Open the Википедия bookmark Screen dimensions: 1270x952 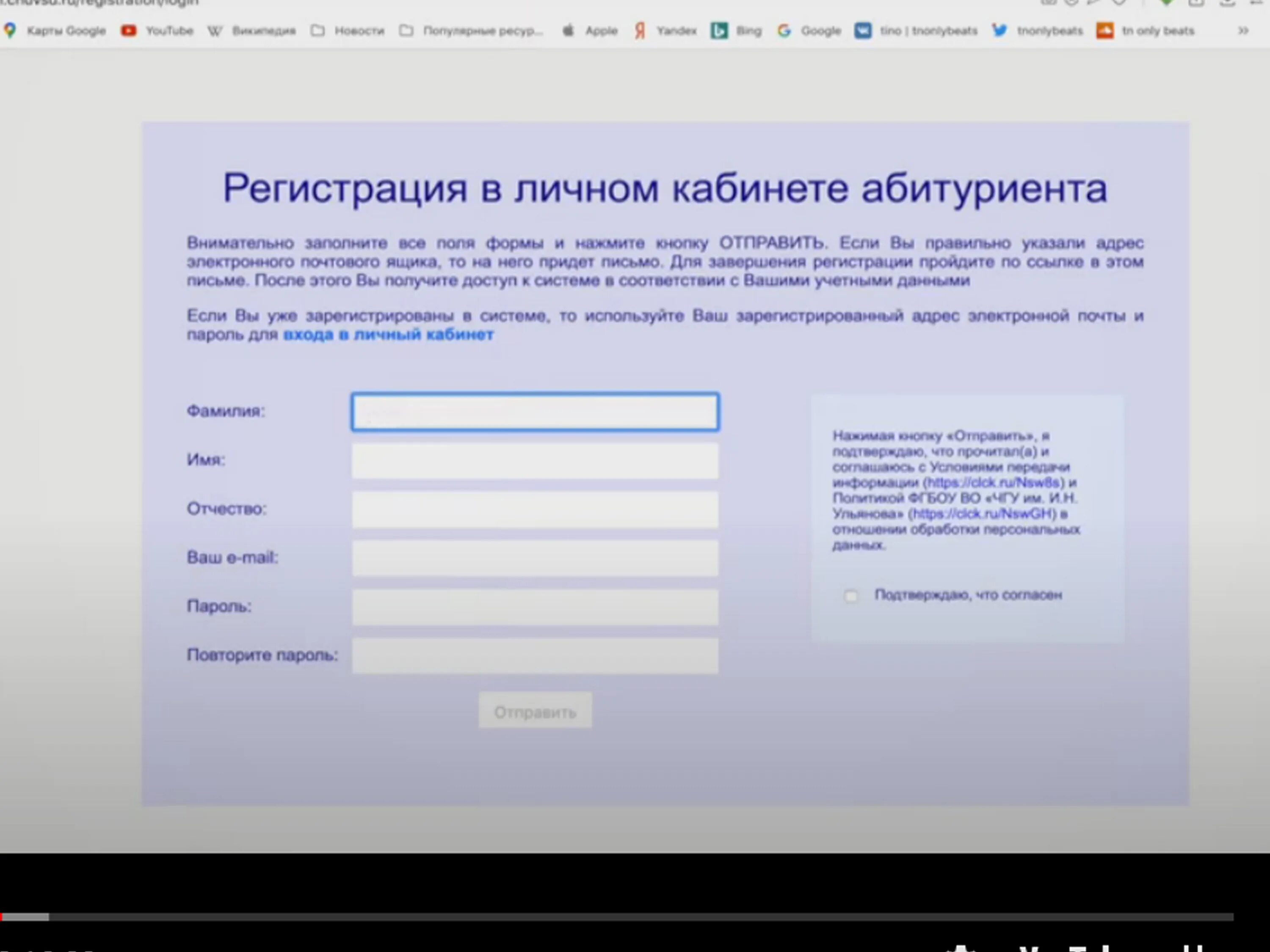(x=251, y=30)
